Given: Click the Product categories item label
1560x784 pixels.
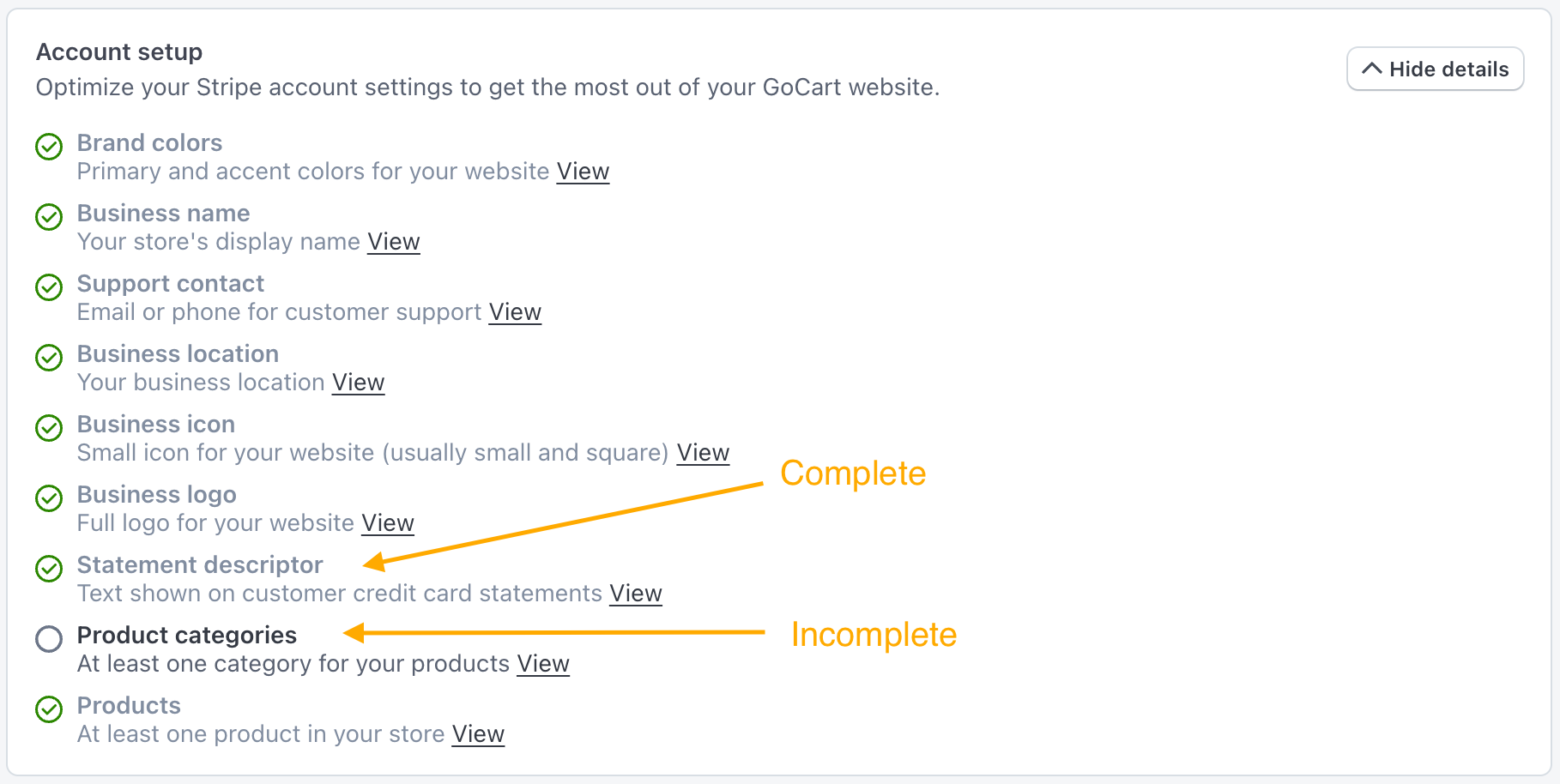Looking at the screenshot, I should pos(186,636).
